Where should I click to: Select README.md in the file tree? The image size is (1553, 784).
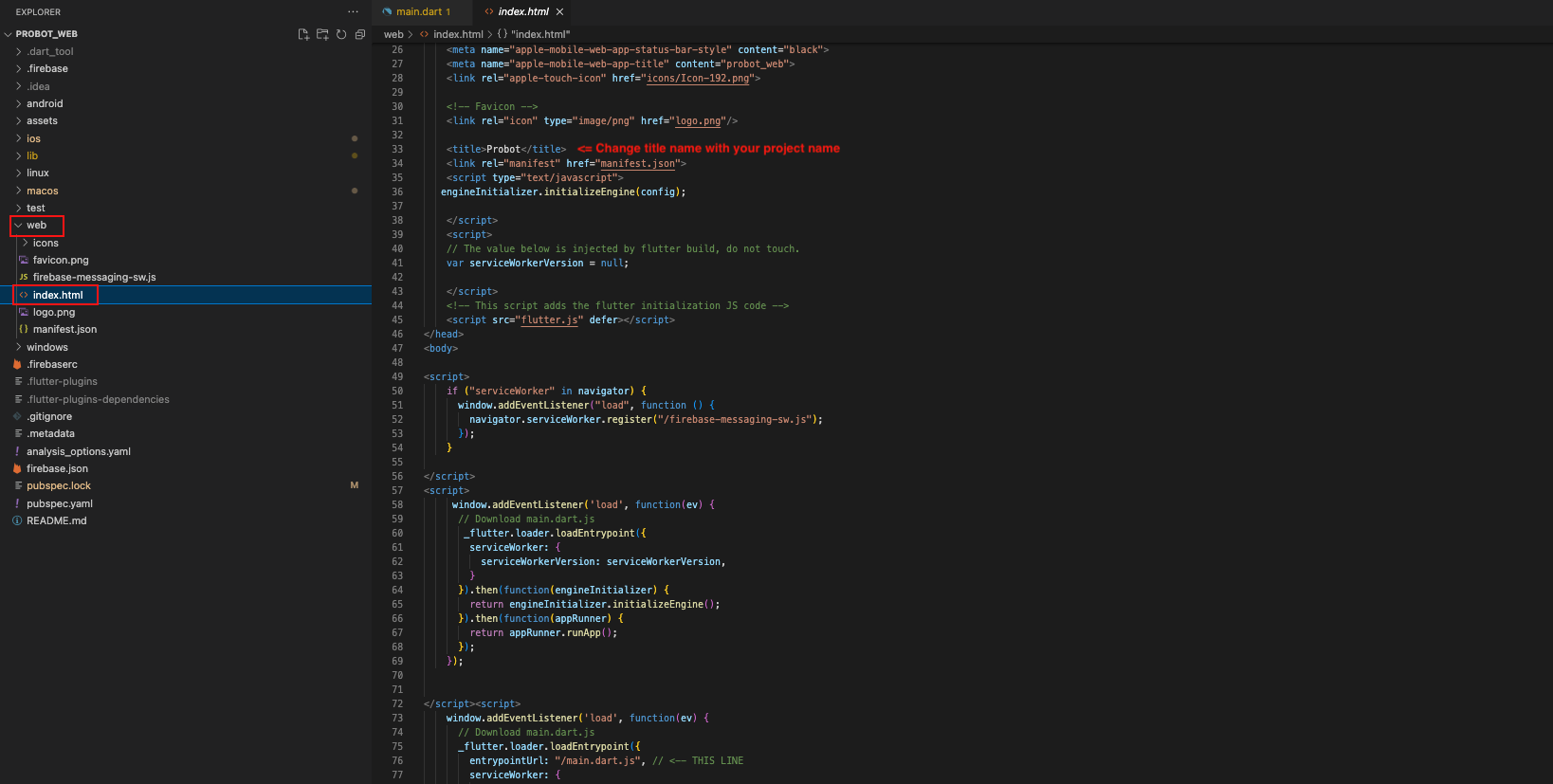(x=56, y=520)
